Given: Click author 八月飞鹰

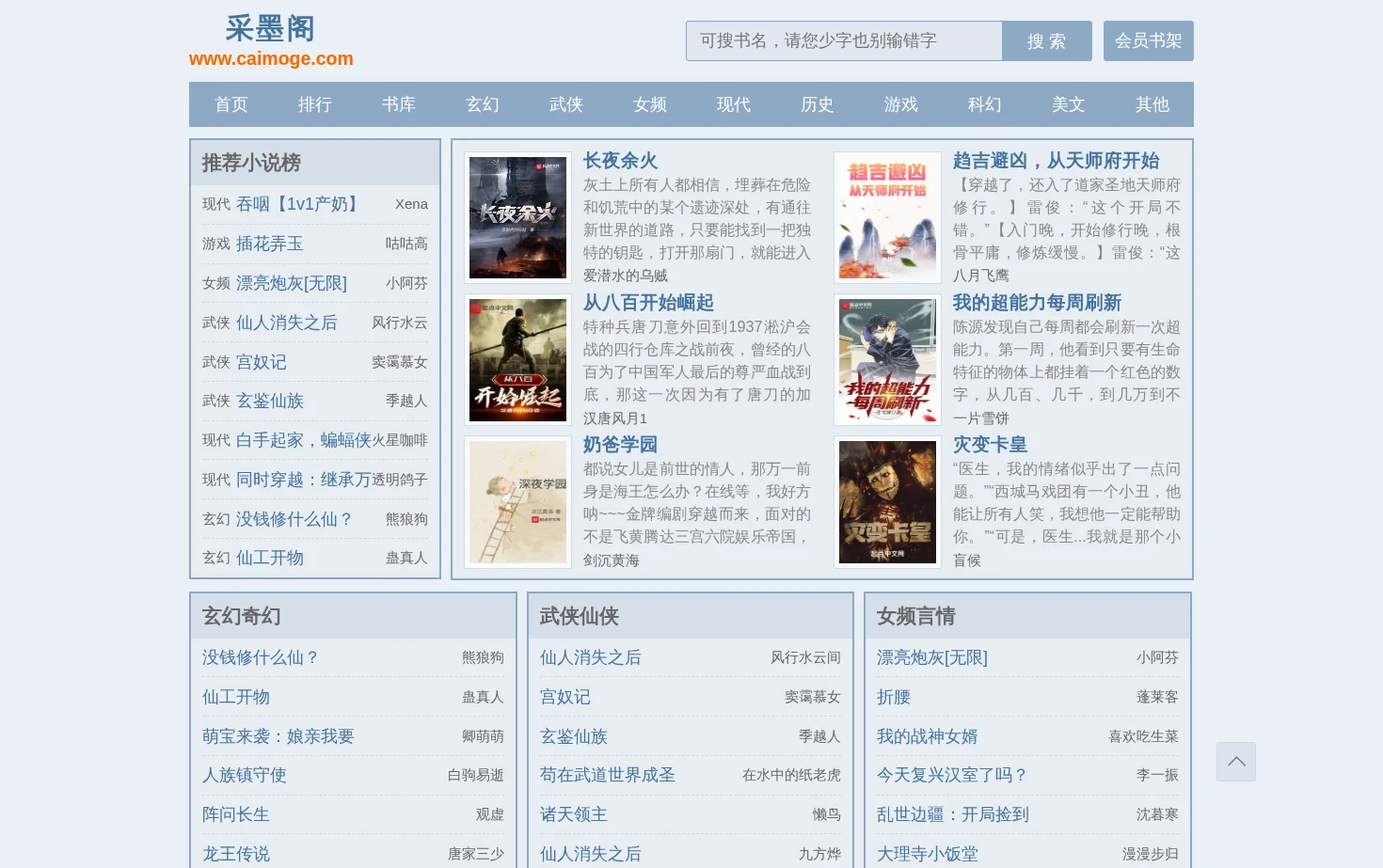Looking at the screenshot, I should coord(981,276).
